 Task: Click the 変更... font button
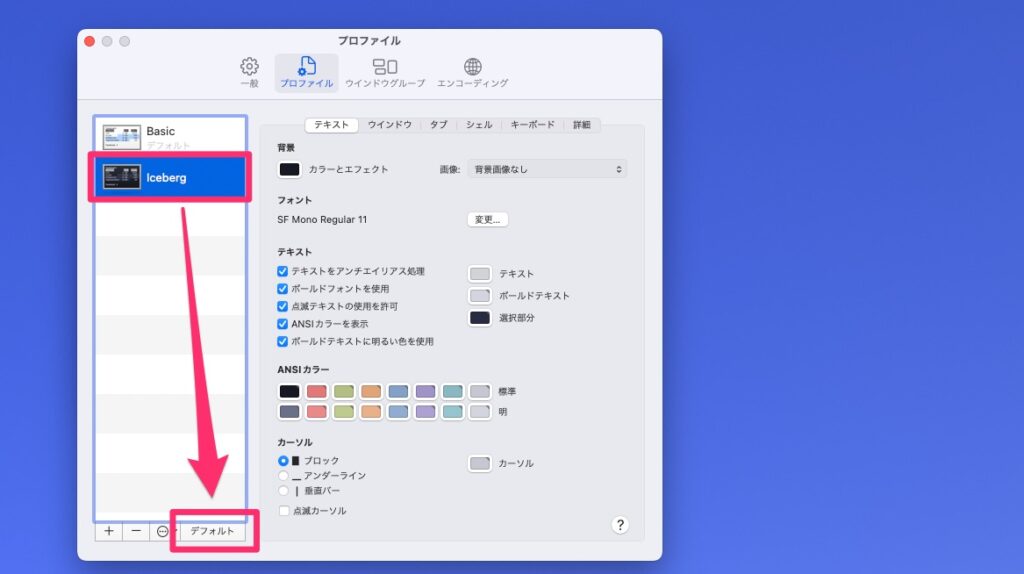point(487,220)
